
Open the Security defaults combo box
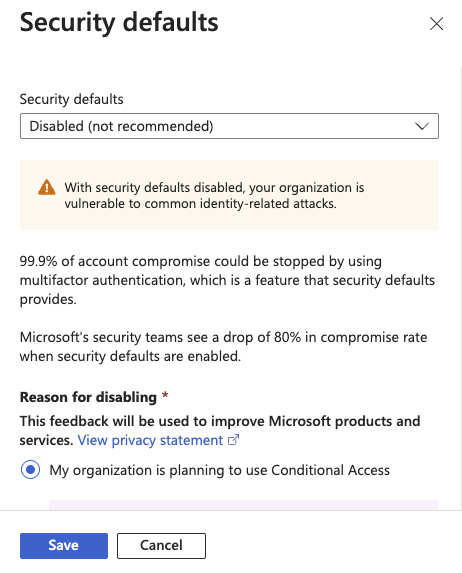[229, 126]
